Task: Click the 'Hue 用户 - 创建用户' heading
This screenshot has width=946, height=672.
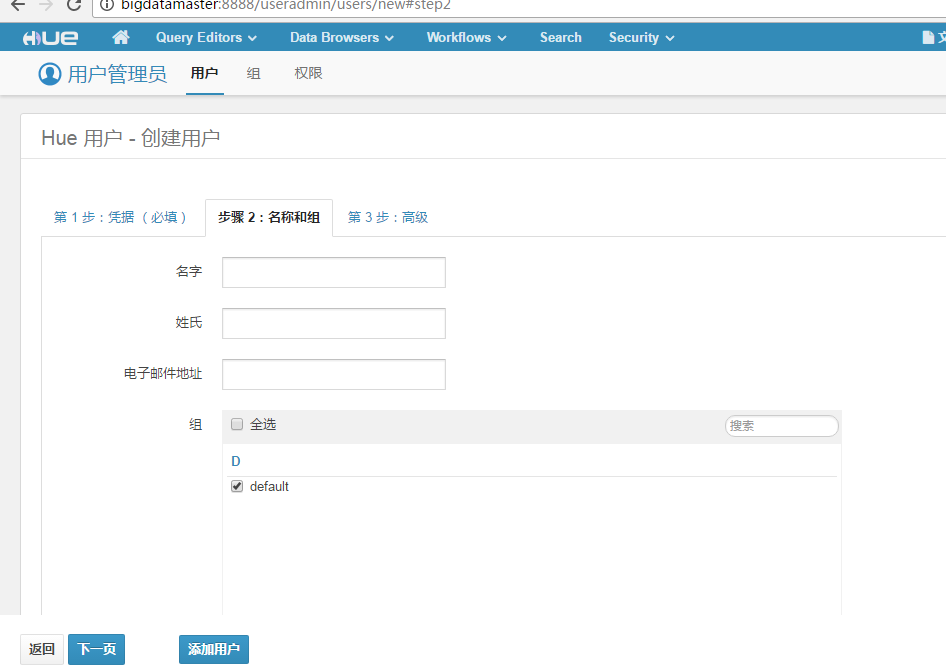Action: (x=130, y=138)
